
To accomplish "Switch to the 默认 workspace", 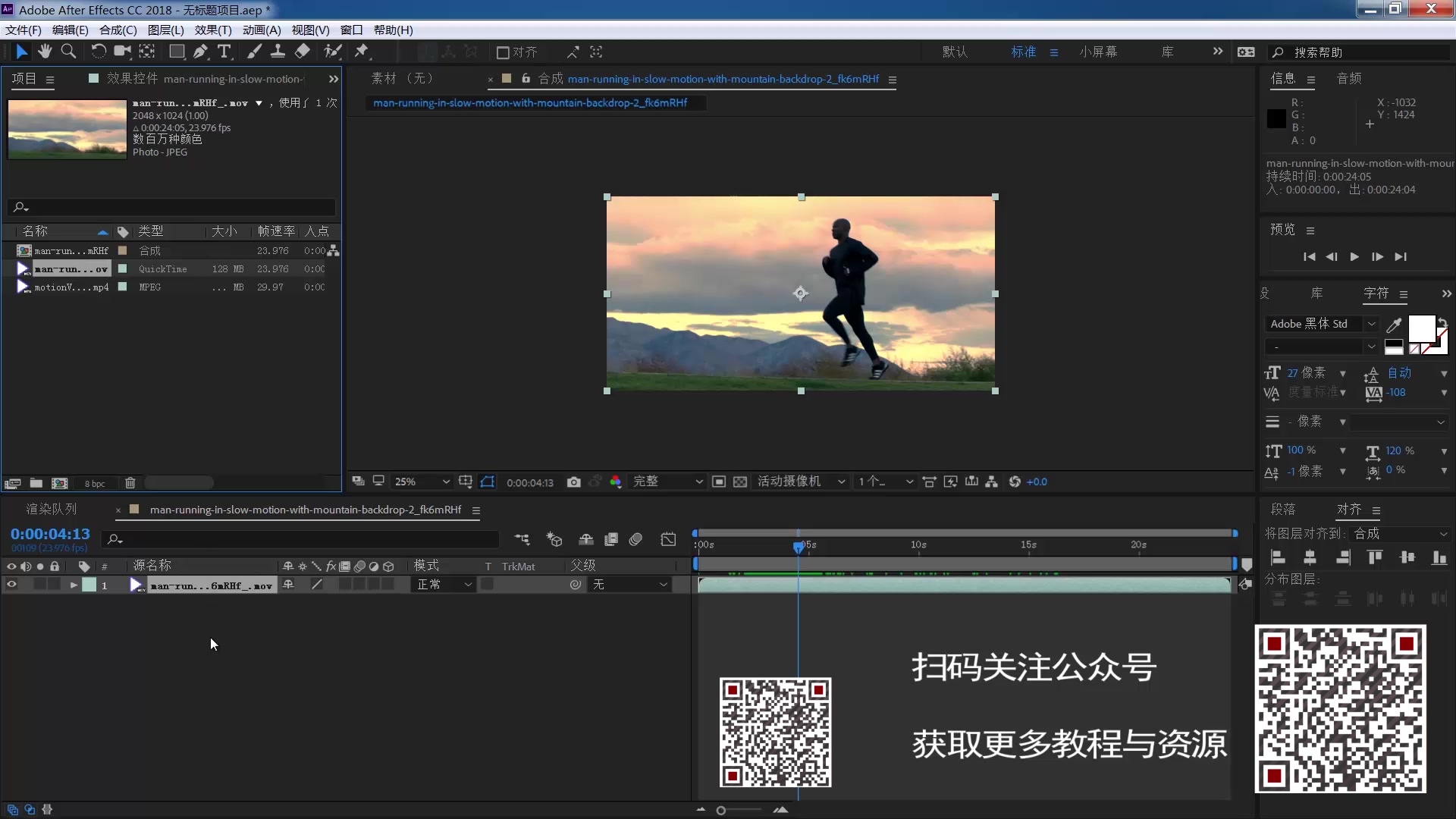I will tap(955, 52).
